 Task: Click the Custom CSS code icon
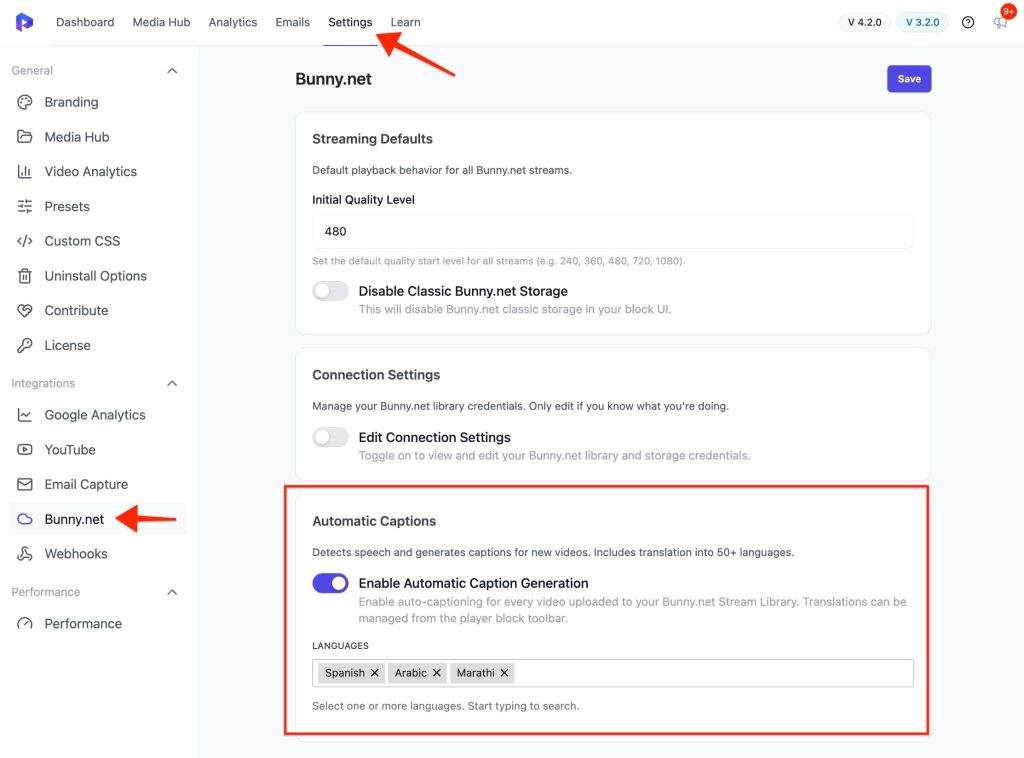(x=25, y=241)
